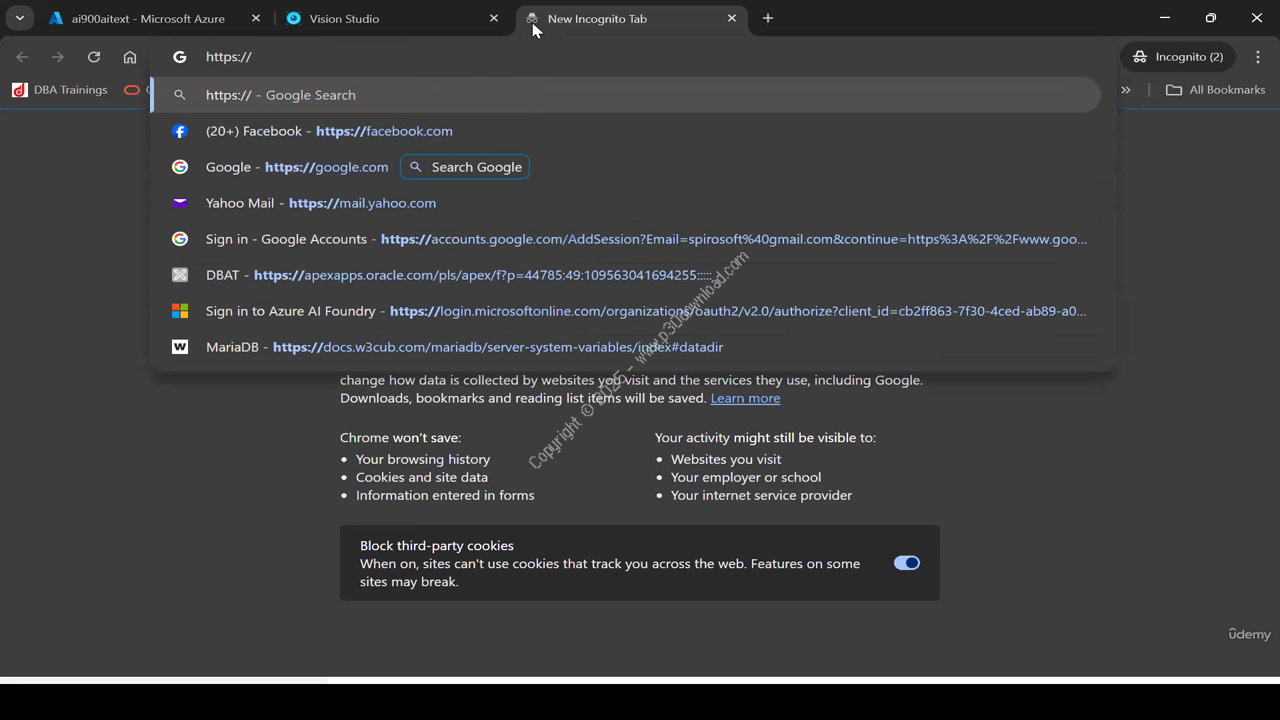Open All Bookmarks folder
Image resolution: width=1280 pixels, height=720 pixels.
[x=1216, y=90]
